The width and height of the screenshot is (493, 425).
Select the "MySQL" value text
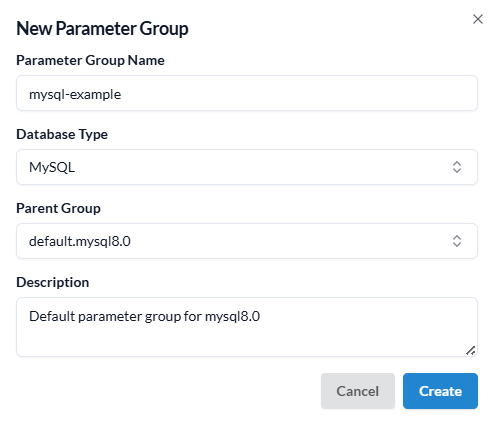[52, 167]
